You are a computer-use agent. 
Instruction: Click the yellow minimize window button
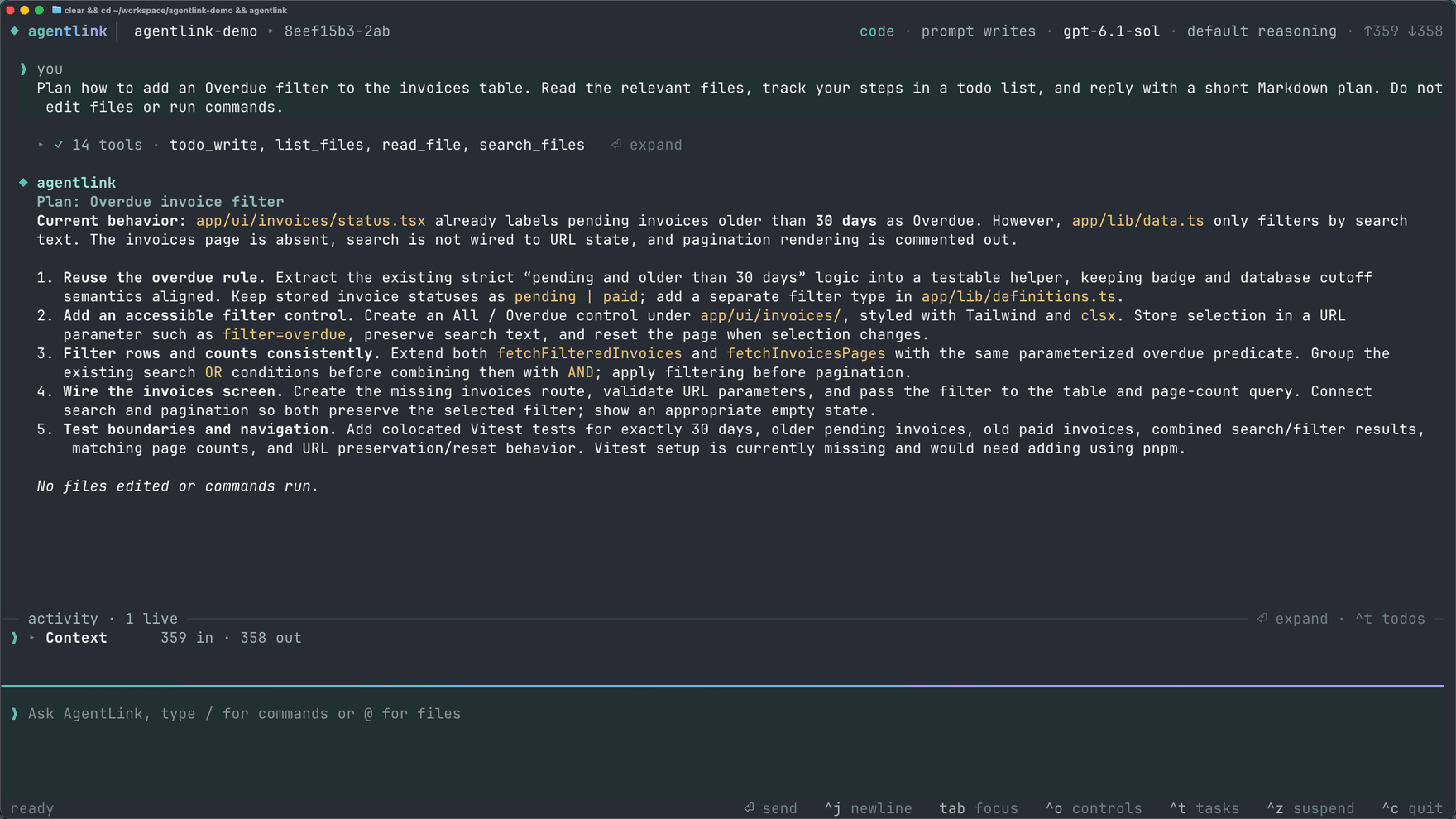25,10
